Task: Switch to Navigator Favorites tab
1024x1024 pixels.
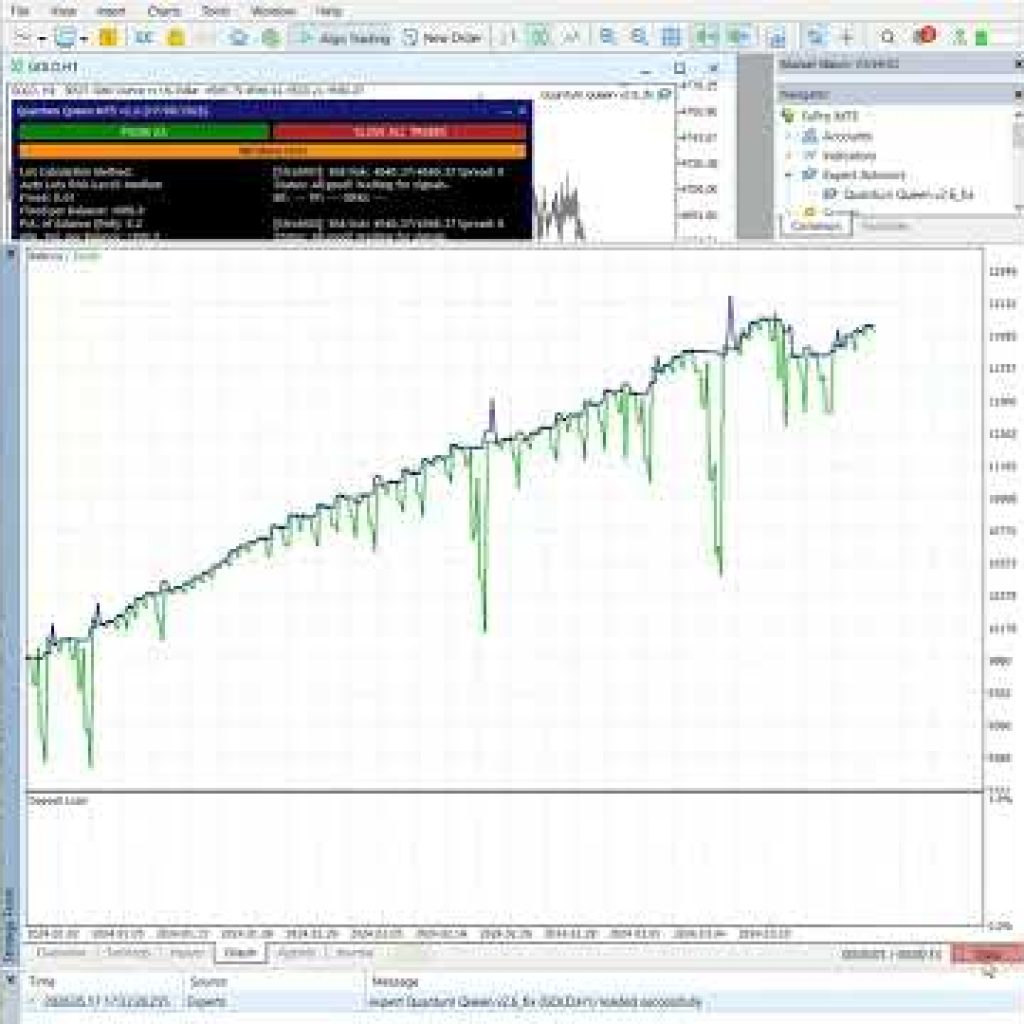Action: coord(885,226)
